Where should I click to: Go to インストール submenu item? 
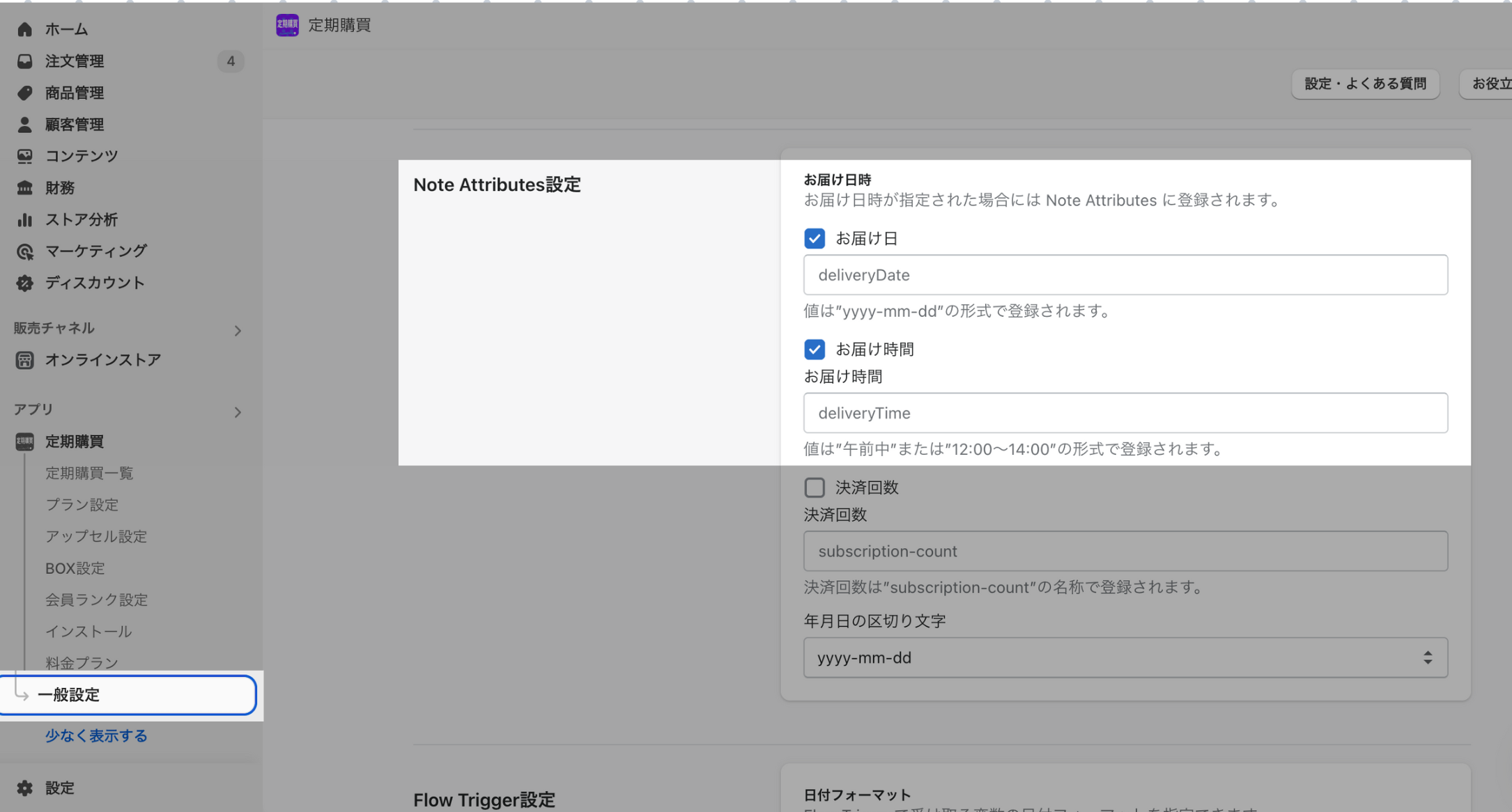pos(88,632)
